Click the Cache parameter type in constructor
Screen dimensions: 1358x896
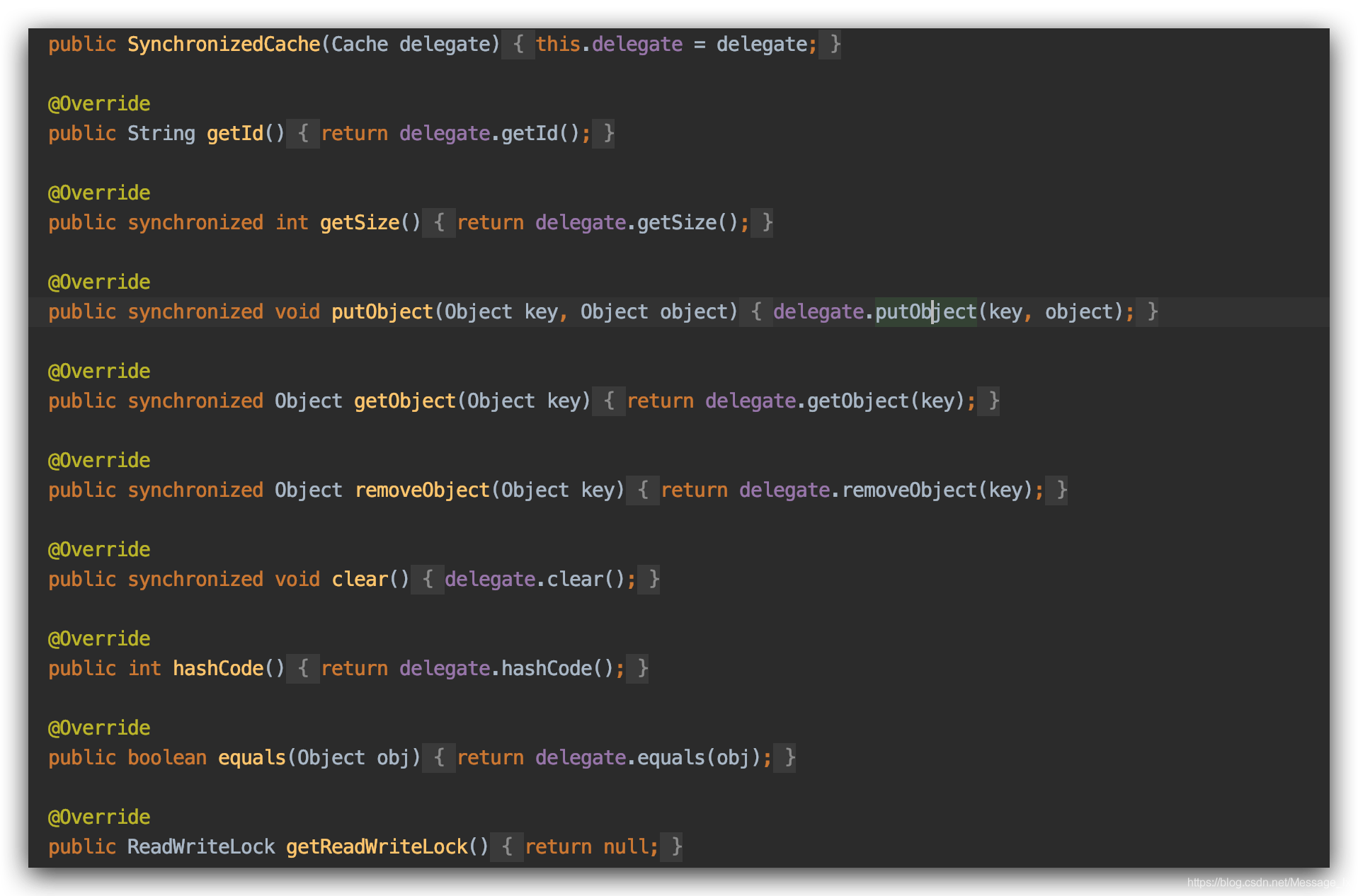(360, 45)
